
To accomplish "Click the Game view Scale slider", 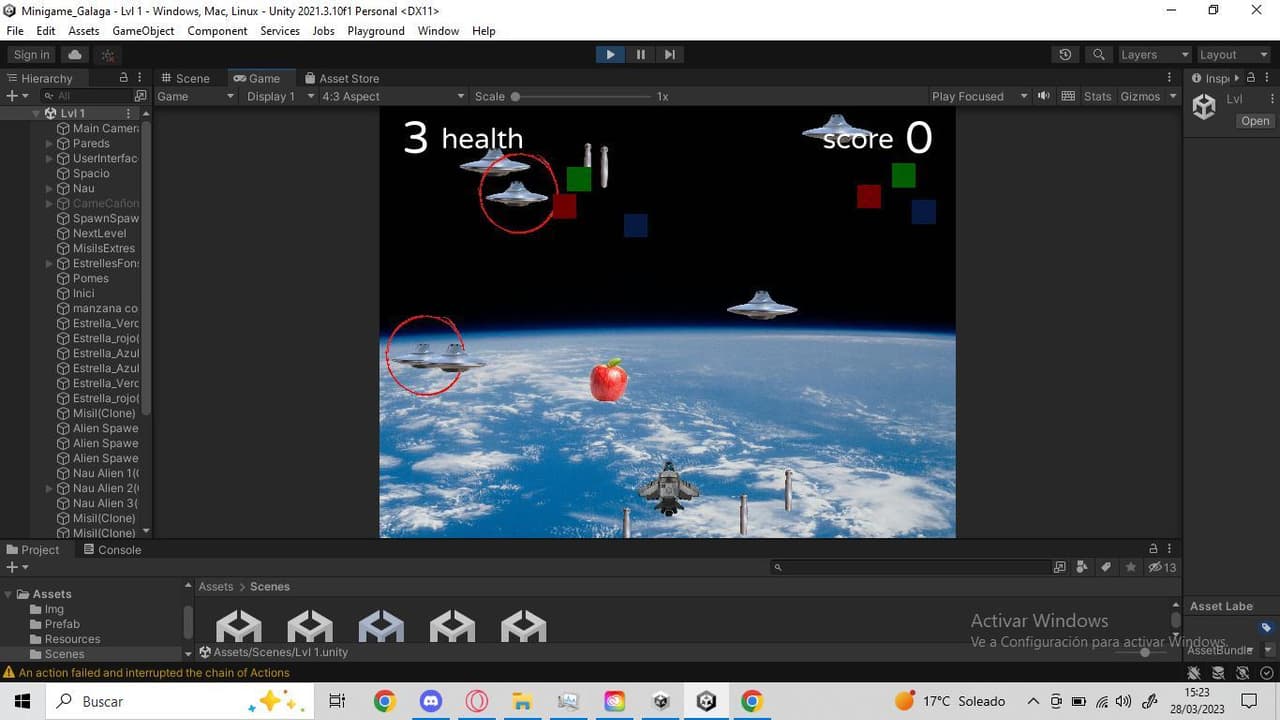I will click(x=582, y=96).
